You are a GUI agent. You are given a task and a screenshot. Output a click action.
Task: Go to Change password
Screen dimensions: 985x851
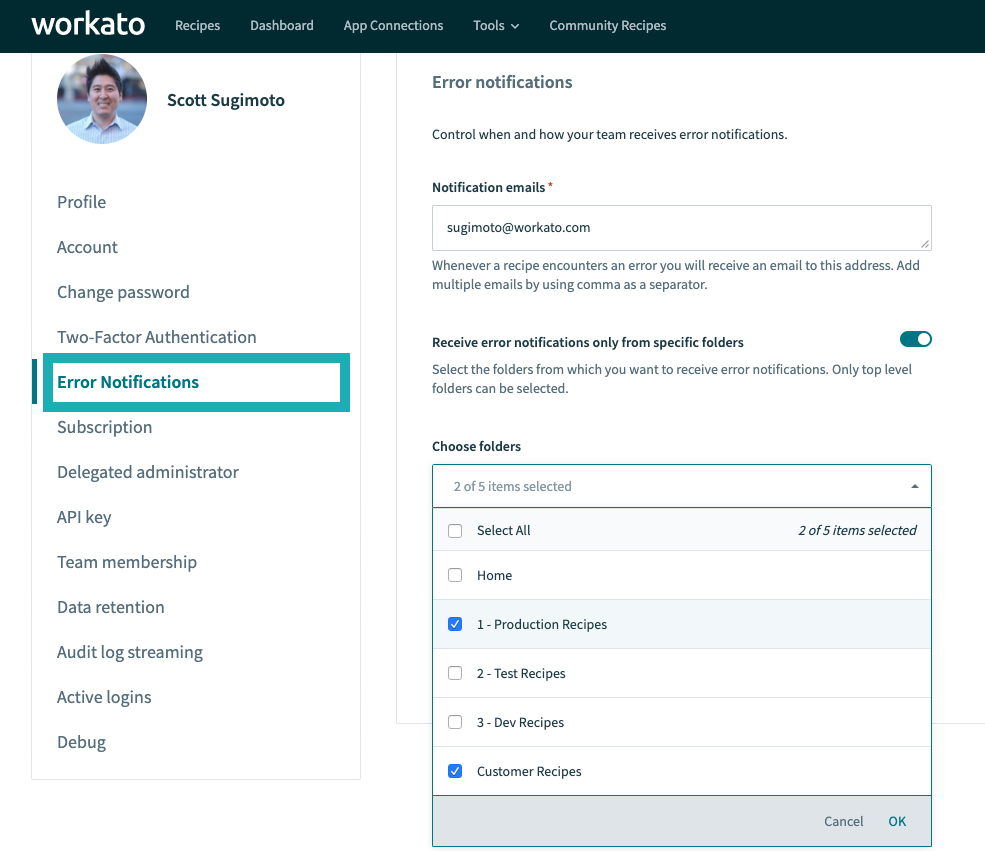pos(123,292)
